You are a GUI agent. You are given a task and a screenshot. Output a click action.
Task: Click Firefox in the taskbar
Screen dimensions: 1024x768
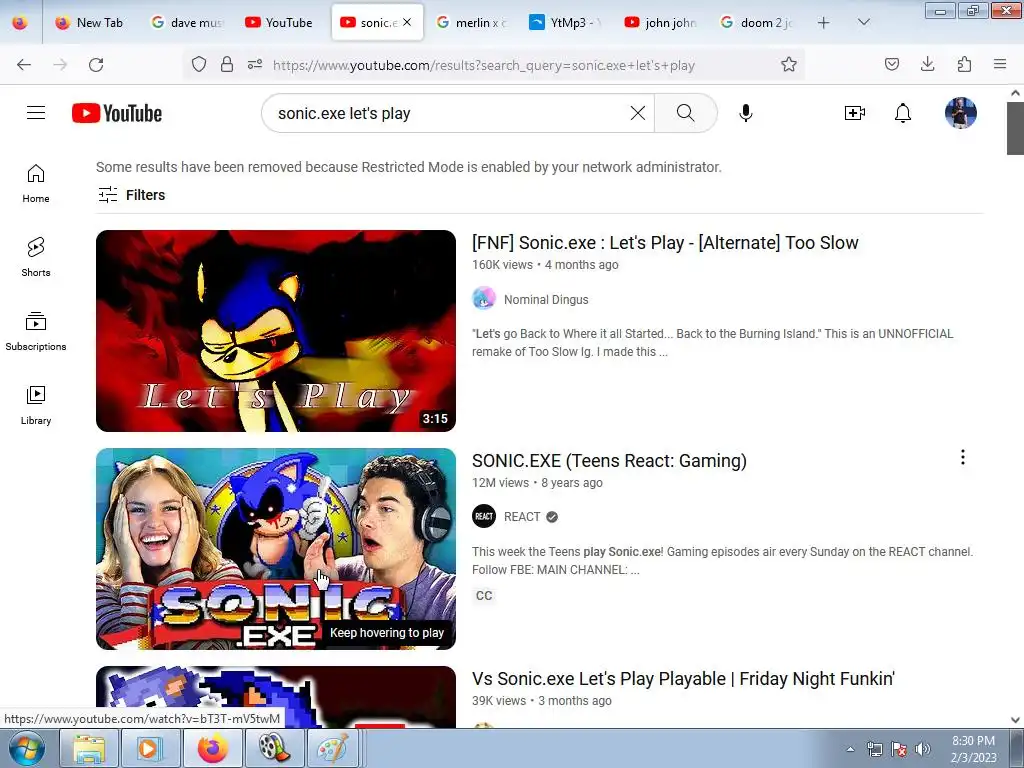tap(212, 748)
